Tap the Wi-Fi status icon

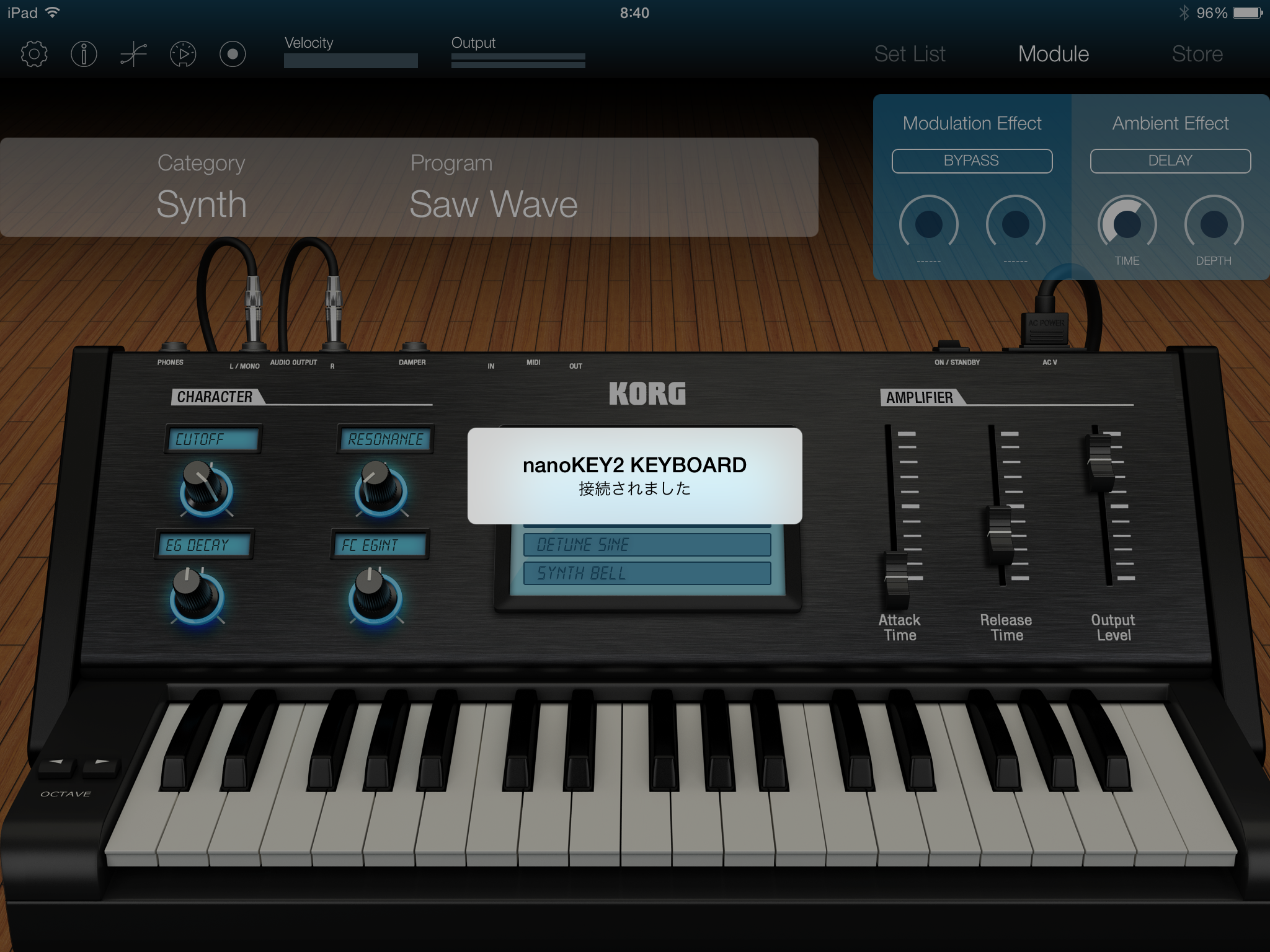[53, 12]
